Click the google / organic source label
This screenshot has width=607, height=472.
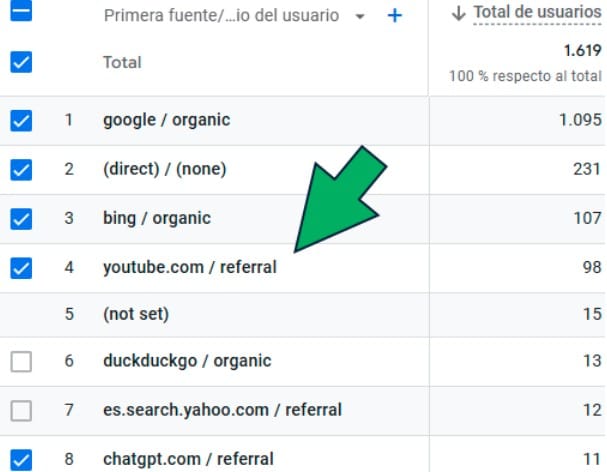(x=166, y=121)
